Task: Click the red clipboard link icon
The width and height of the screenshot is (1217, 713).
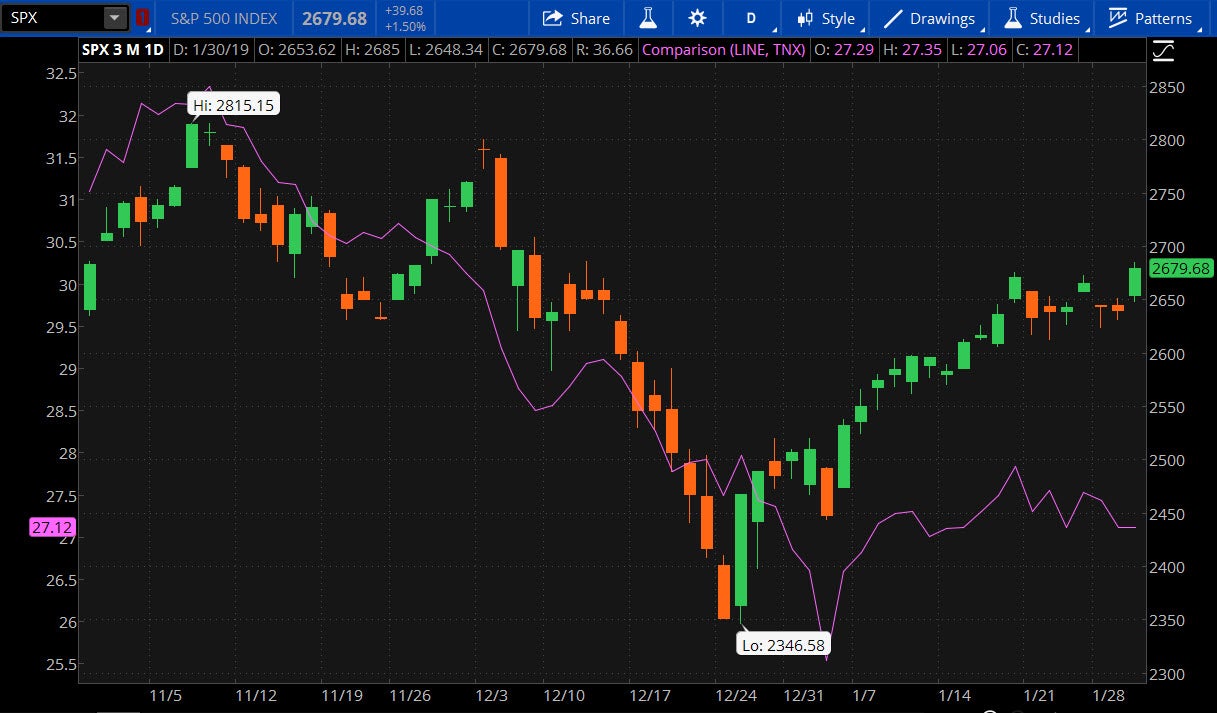Action: coord(142,18)
